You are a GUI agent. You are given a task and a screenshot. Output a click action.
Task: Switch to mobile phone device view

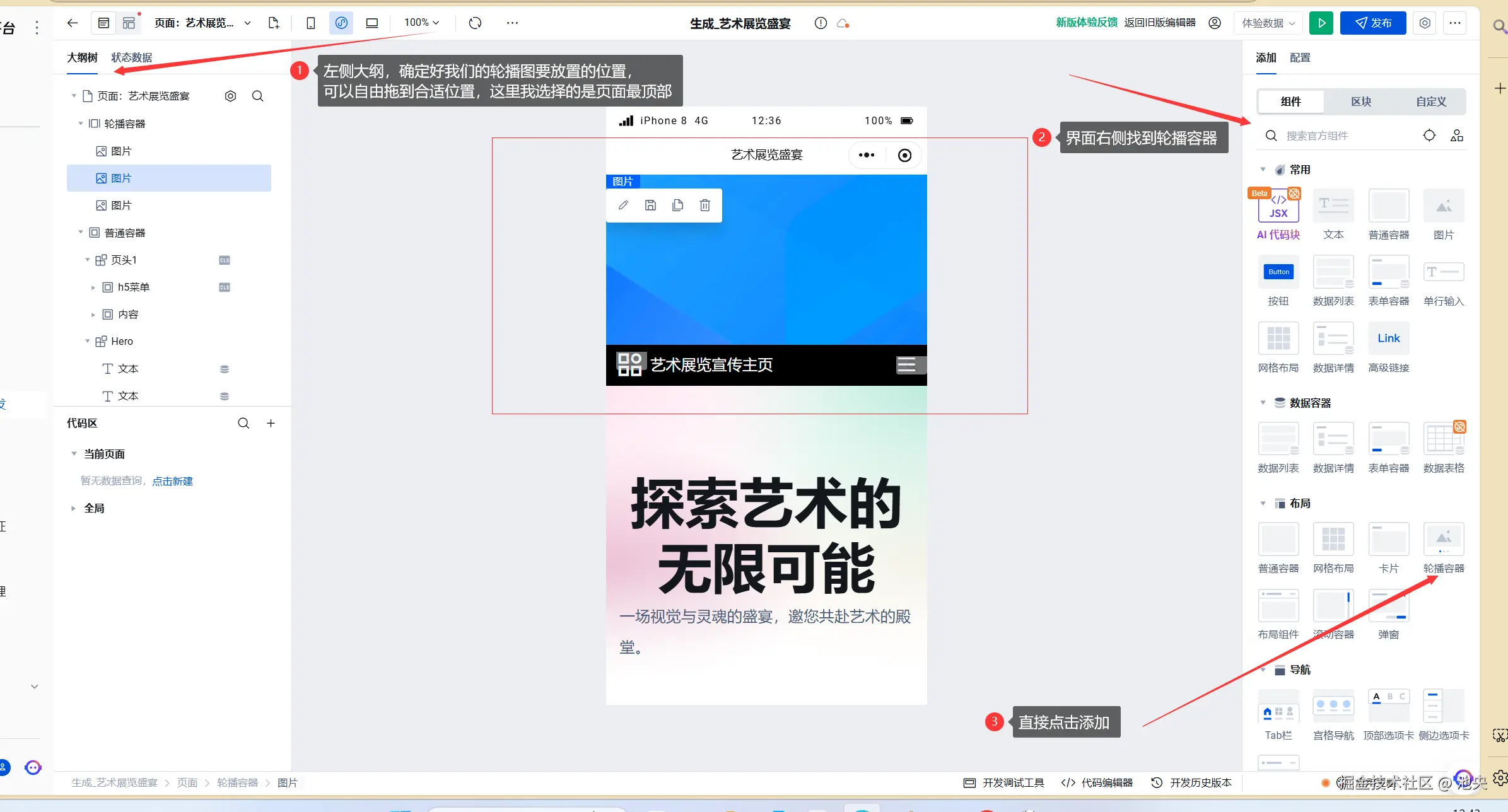[x=310, y=23]
